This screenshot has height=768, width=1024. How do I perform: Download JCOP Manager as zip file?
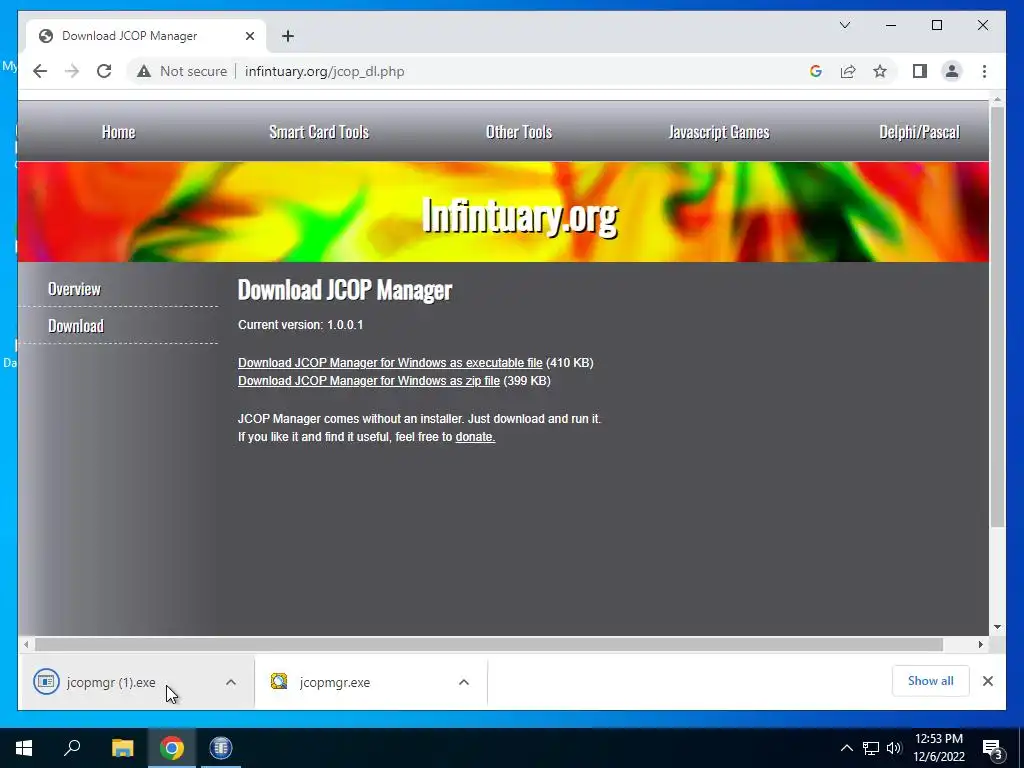click(x=368, y=381)
